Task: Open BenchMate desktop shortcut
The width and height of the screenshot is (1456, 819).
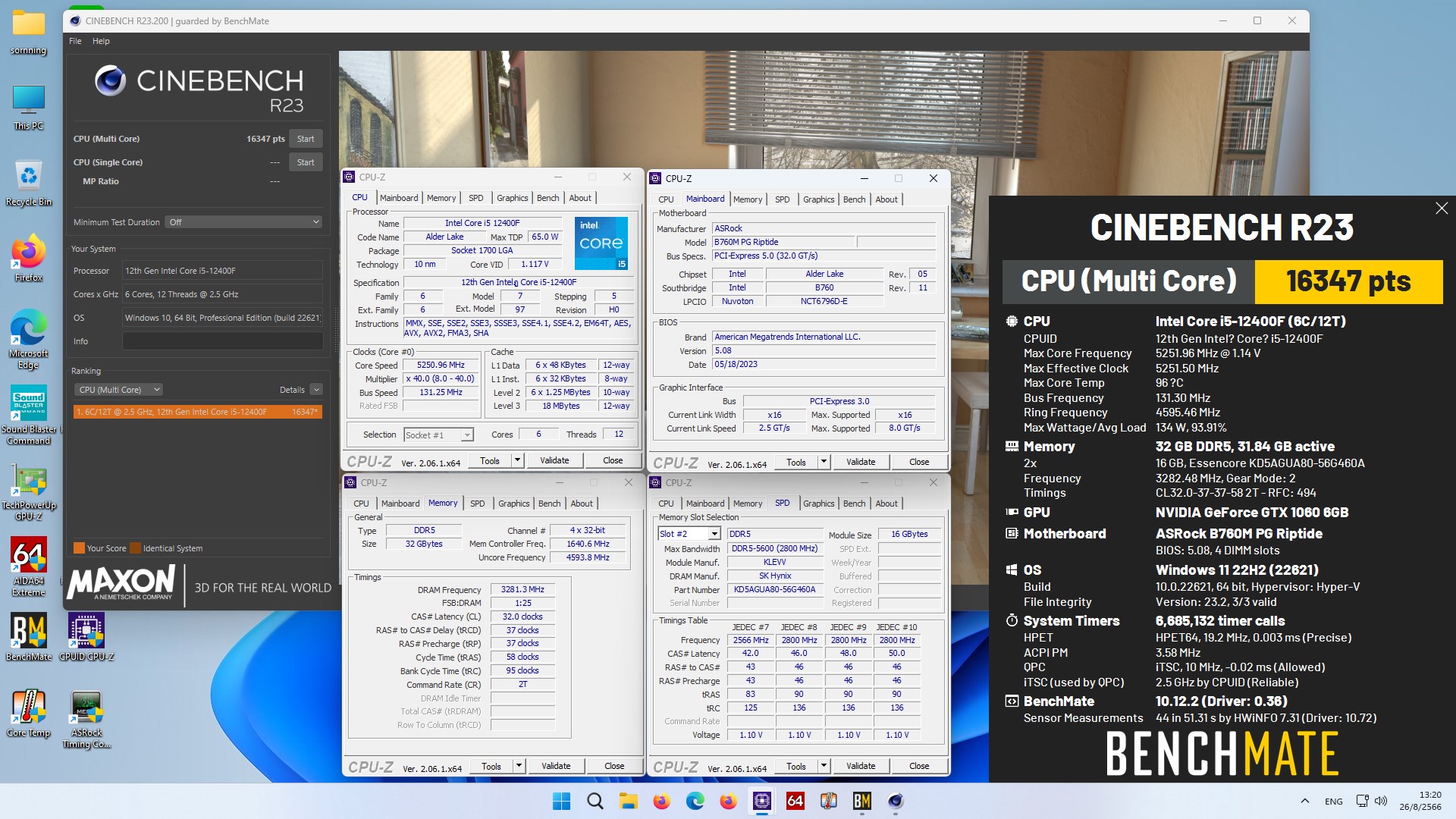Action: coord(29,637)
